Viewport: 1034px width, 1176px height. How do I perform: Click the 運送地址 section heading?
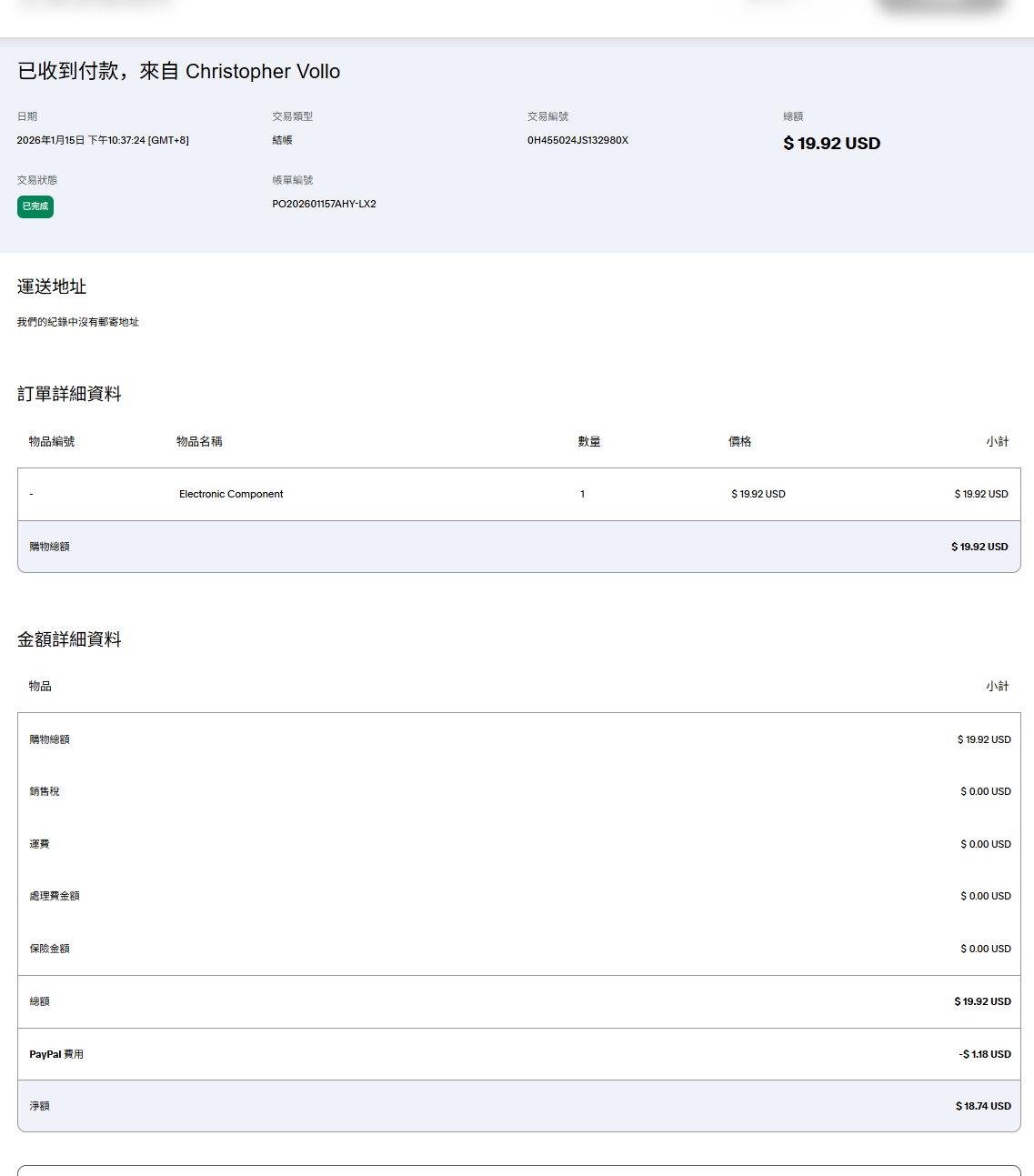(x=52, y=286)
